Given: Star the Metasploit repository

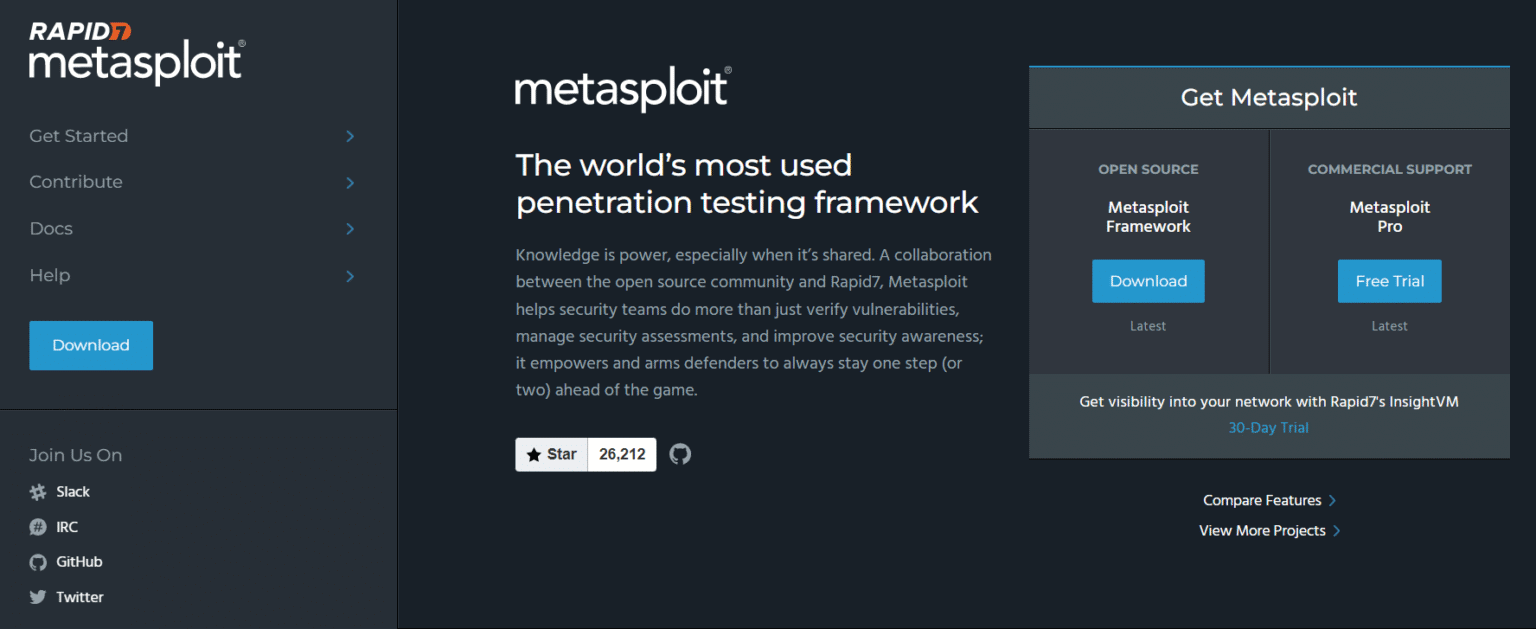Looking at the screenshot, I should 551,454.
